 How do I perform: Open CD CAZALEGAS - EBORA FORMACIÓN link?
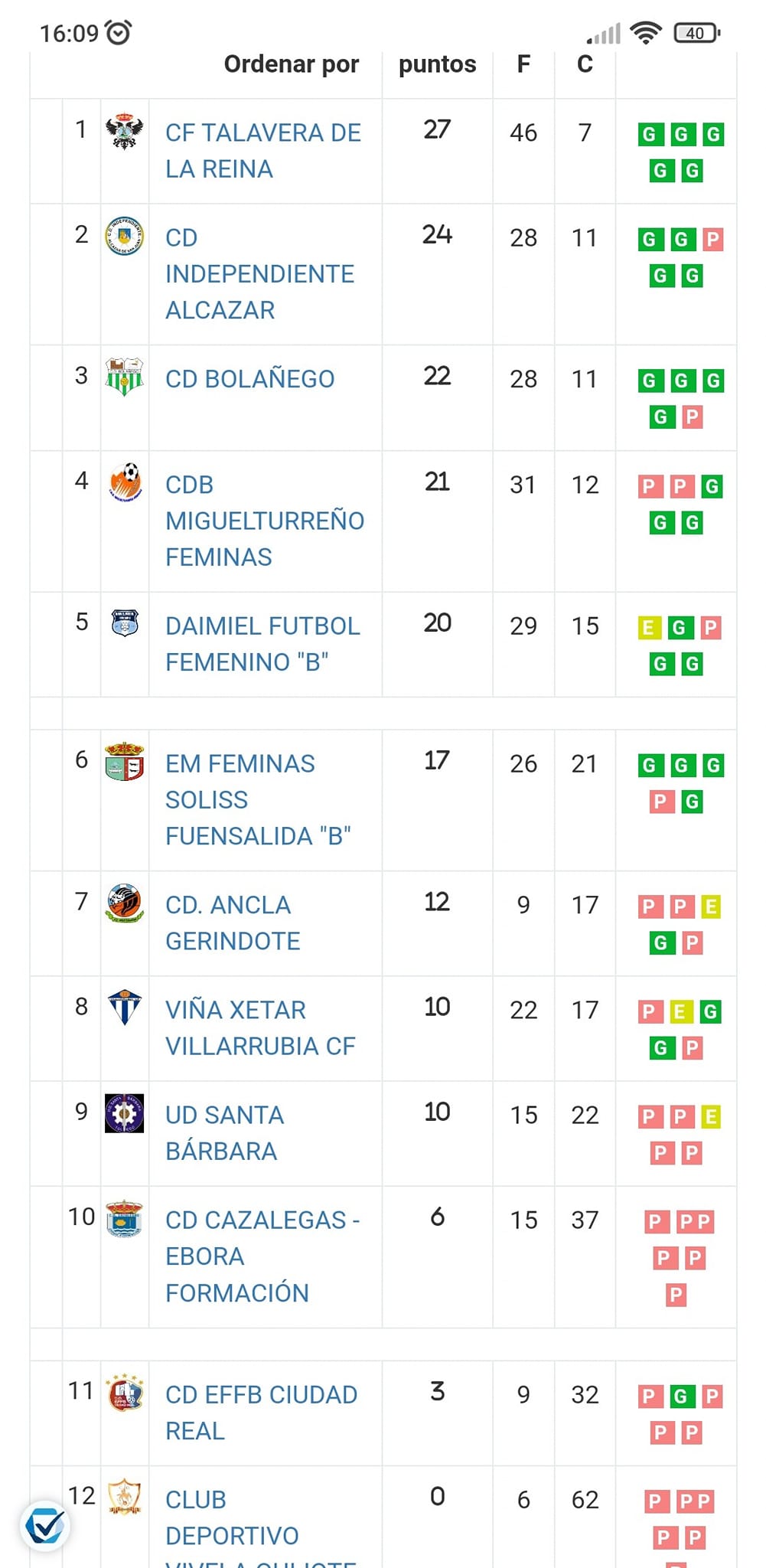pyautogui.click(x=262, y=1256)
